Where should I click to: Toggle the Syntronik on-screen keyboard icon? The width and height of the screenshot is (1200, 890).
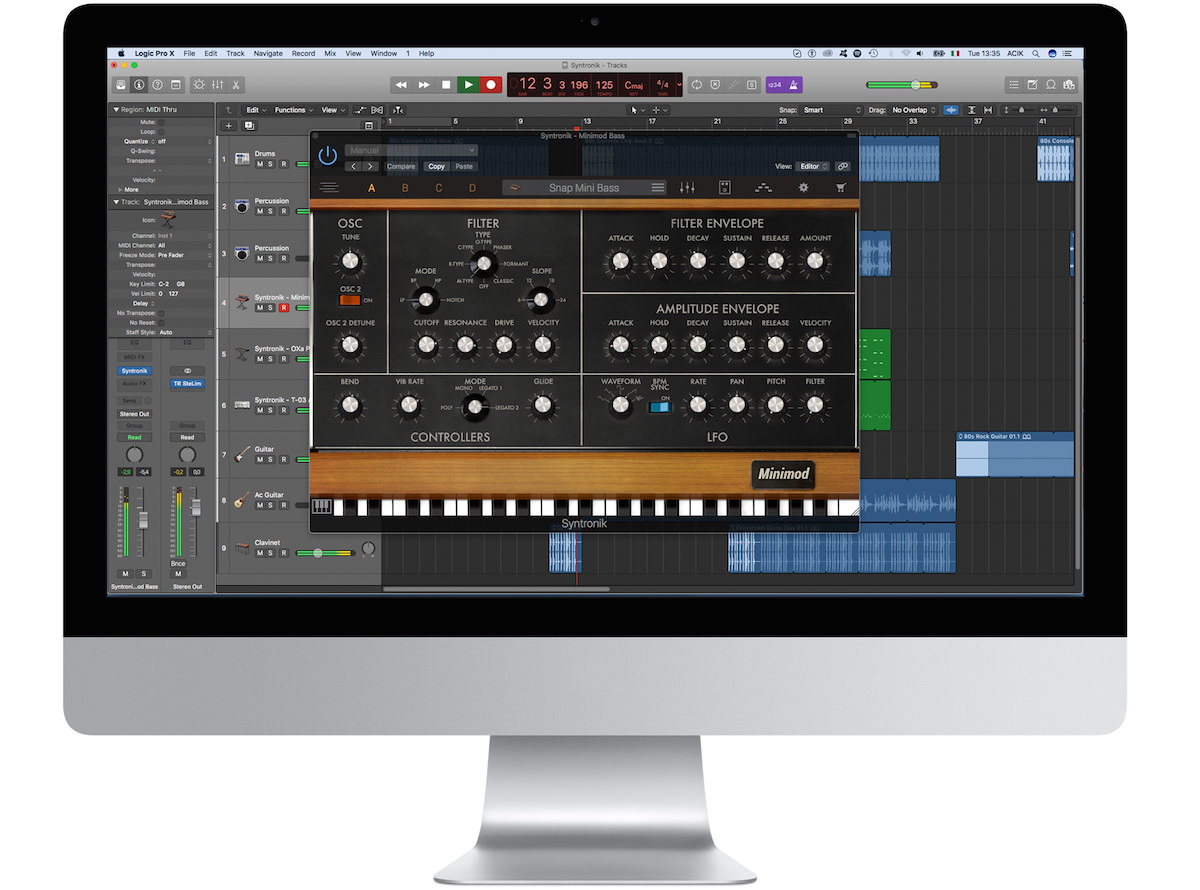(322, 507)
